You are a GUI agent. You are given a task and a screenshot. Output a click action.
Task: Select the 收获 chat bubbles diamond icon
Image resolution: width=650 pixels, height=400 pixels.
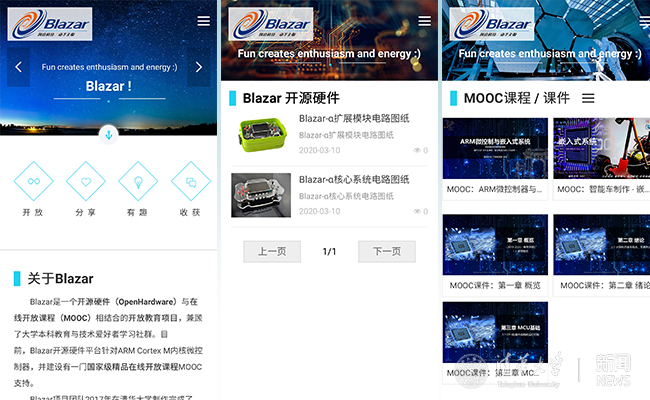189,181
